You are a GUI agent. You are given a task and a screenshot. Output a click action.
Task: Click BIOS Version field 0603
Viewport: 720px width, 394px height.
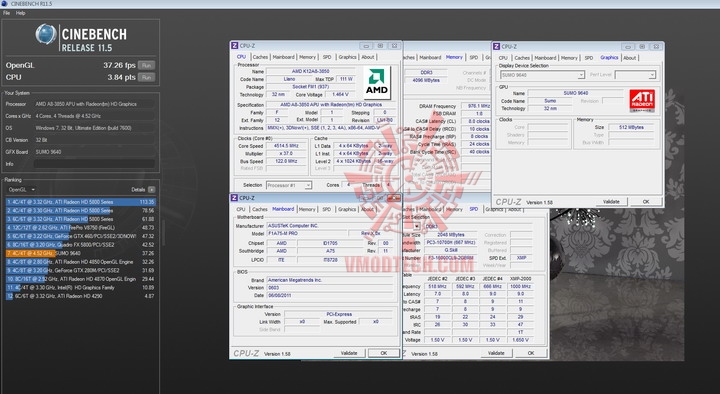(330, 287)
